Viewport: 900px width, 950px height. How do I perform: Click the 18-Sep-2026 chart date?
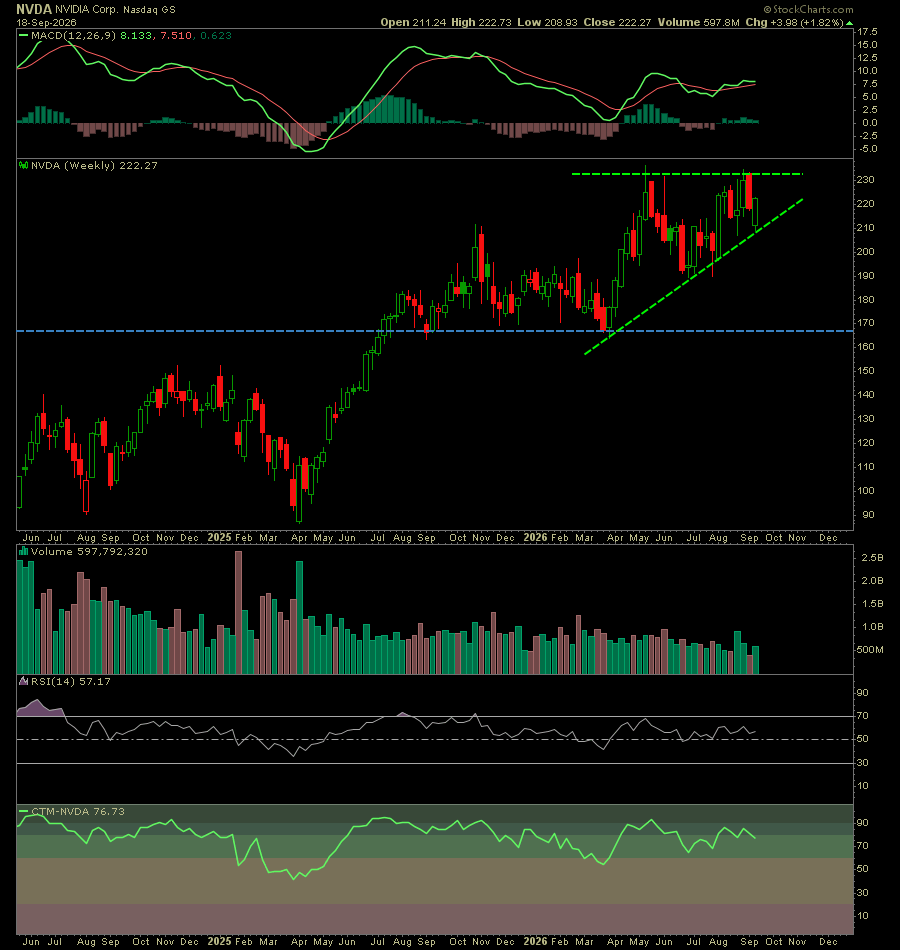click(x=47, y=22)
